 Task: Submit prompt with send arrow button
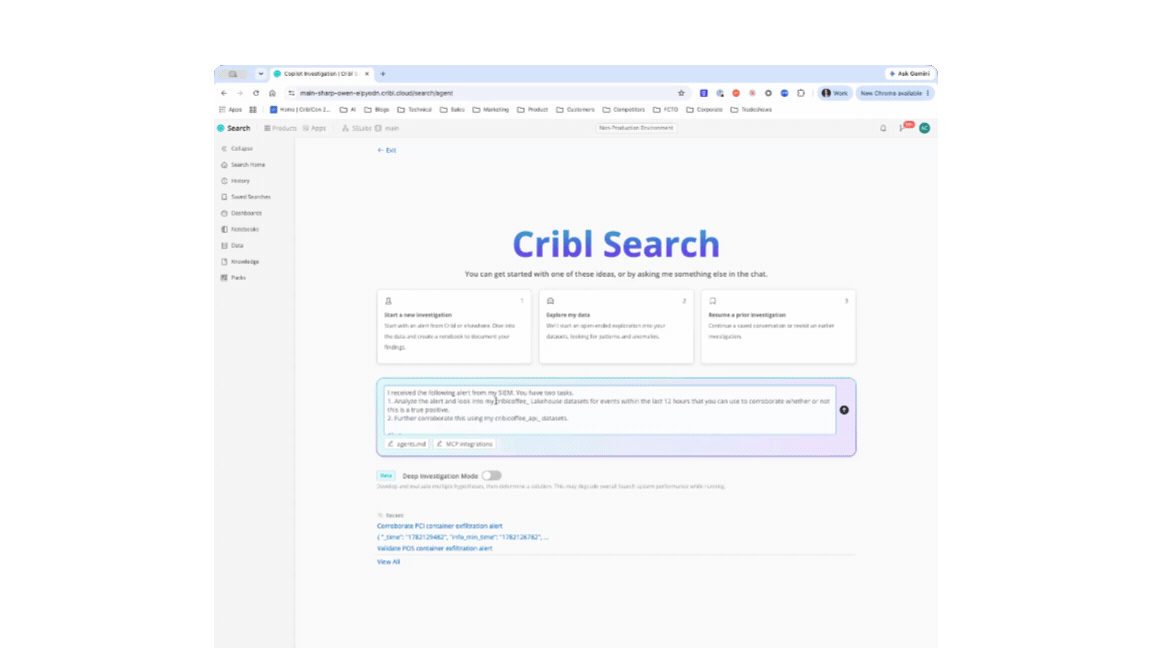844,410
